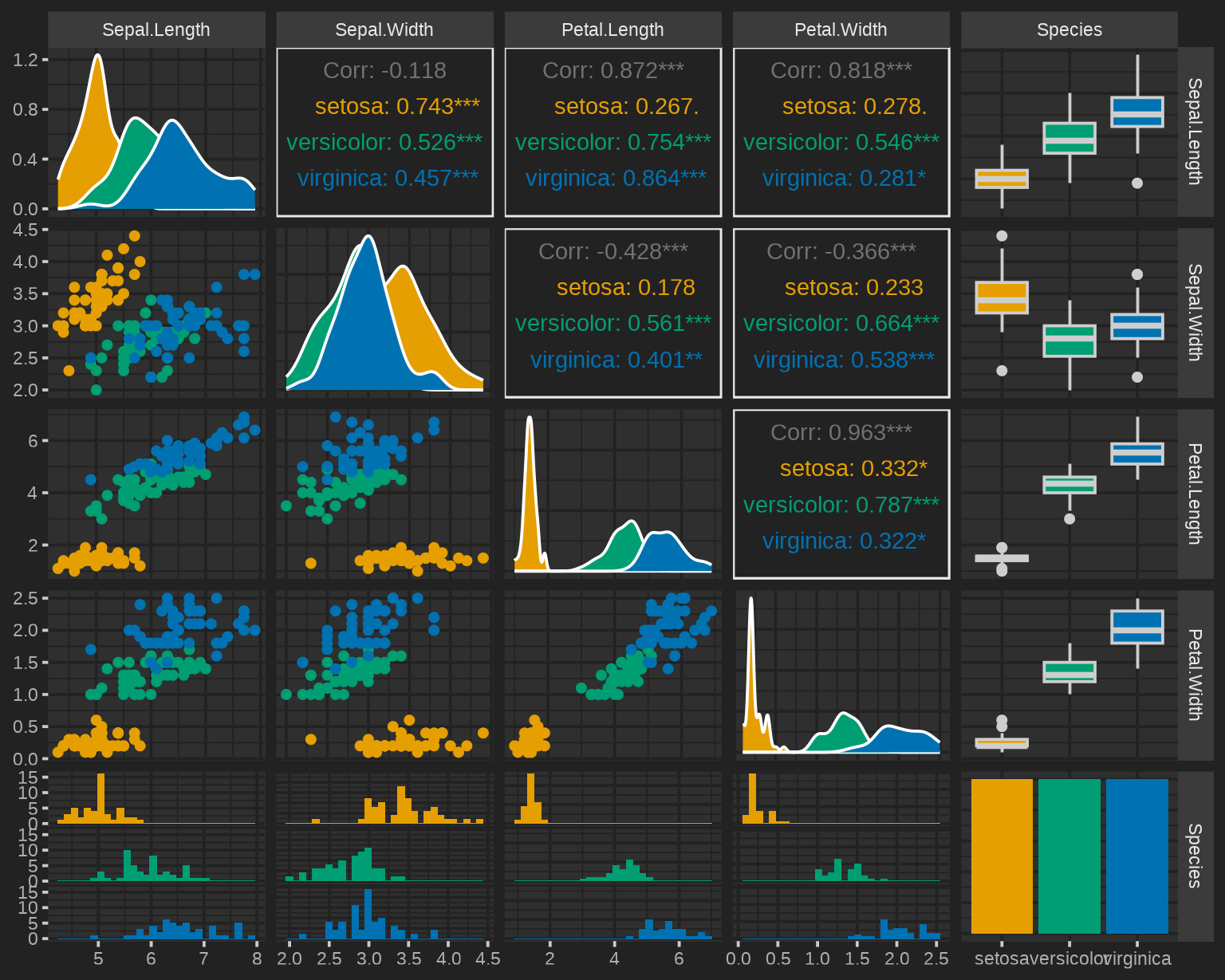Select the blue virginica boxplot in Petal.Width row

1136,627
